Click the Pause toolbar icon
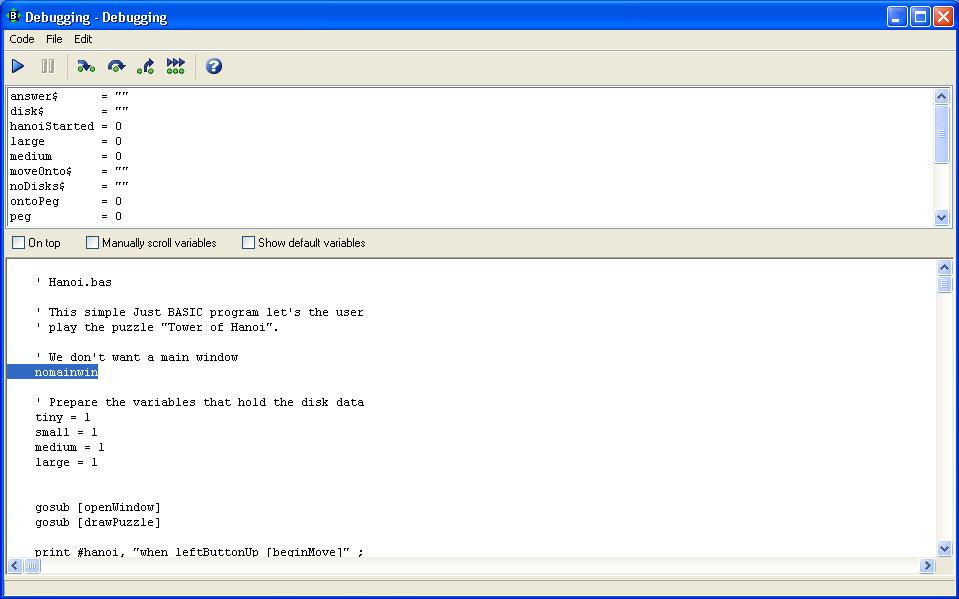 tap(48, 66)
